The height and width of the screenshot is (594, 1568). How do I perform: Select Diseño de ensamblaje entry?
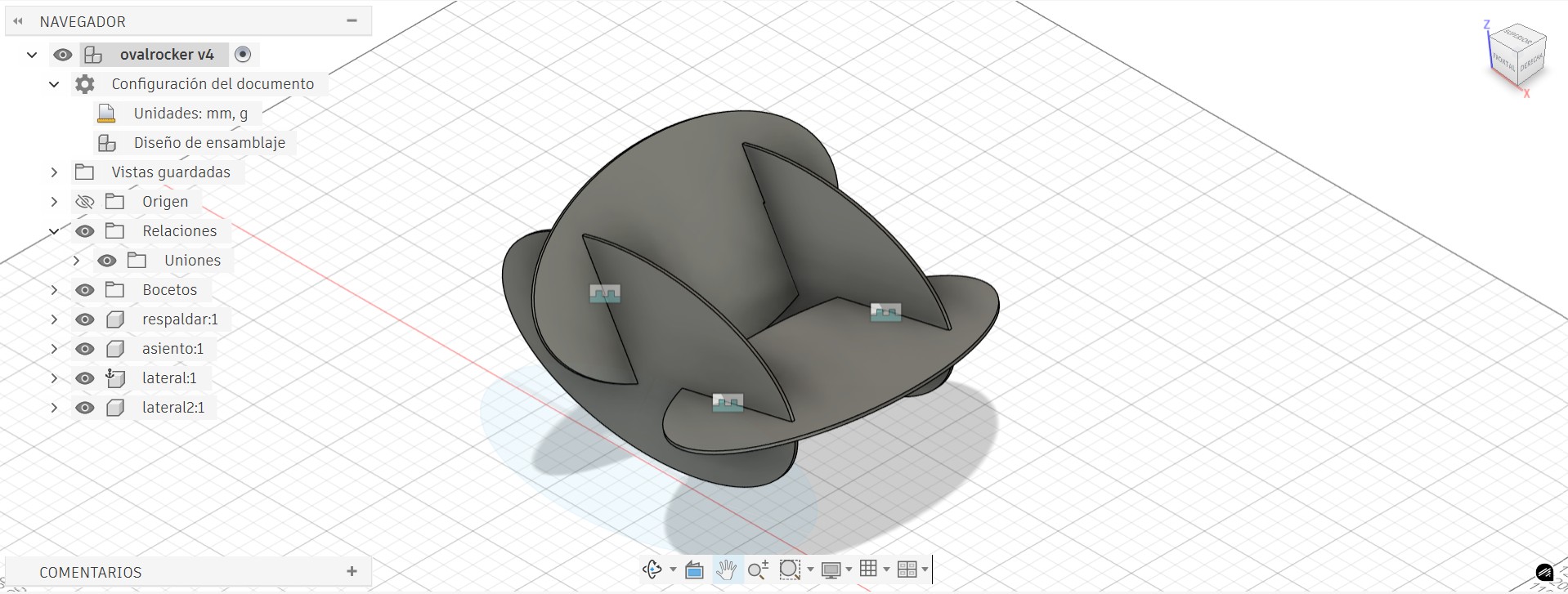click(x=209, y=143)
